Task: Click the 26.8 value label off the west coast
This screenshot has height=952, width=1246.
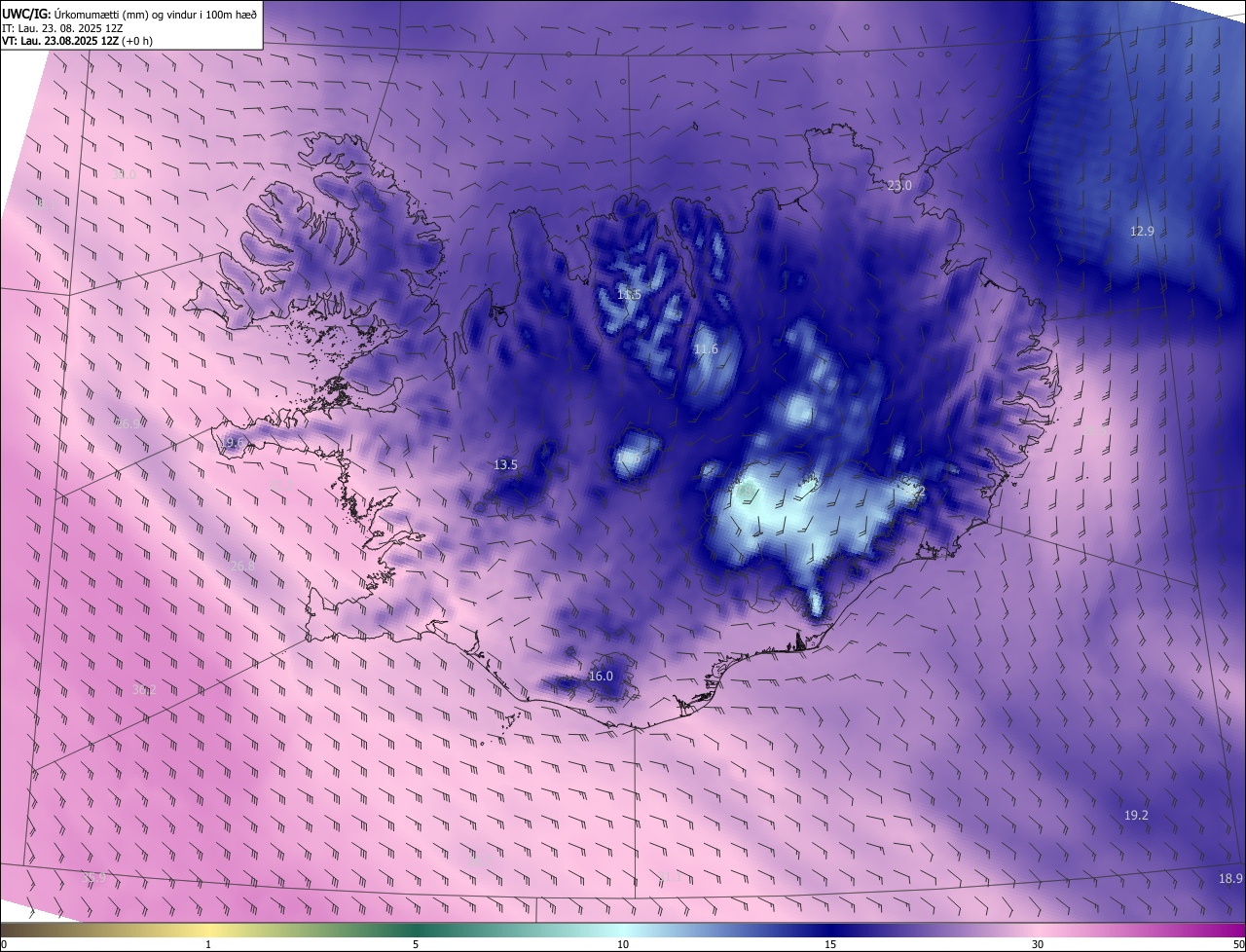Action: click(241, 566)
